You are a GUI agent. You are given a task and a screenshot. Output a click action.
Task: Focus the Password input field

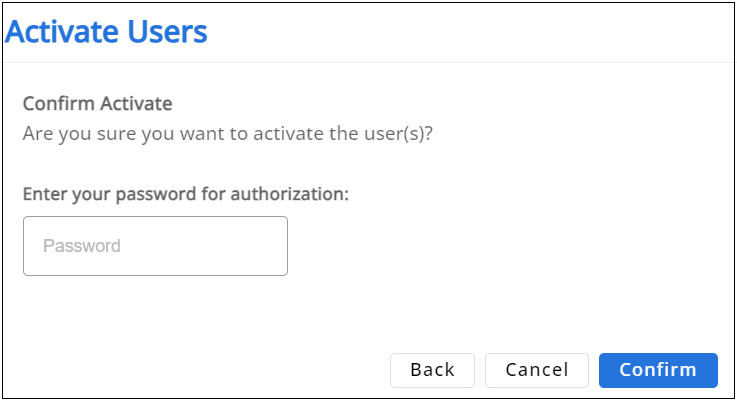(x=155, y=246)
